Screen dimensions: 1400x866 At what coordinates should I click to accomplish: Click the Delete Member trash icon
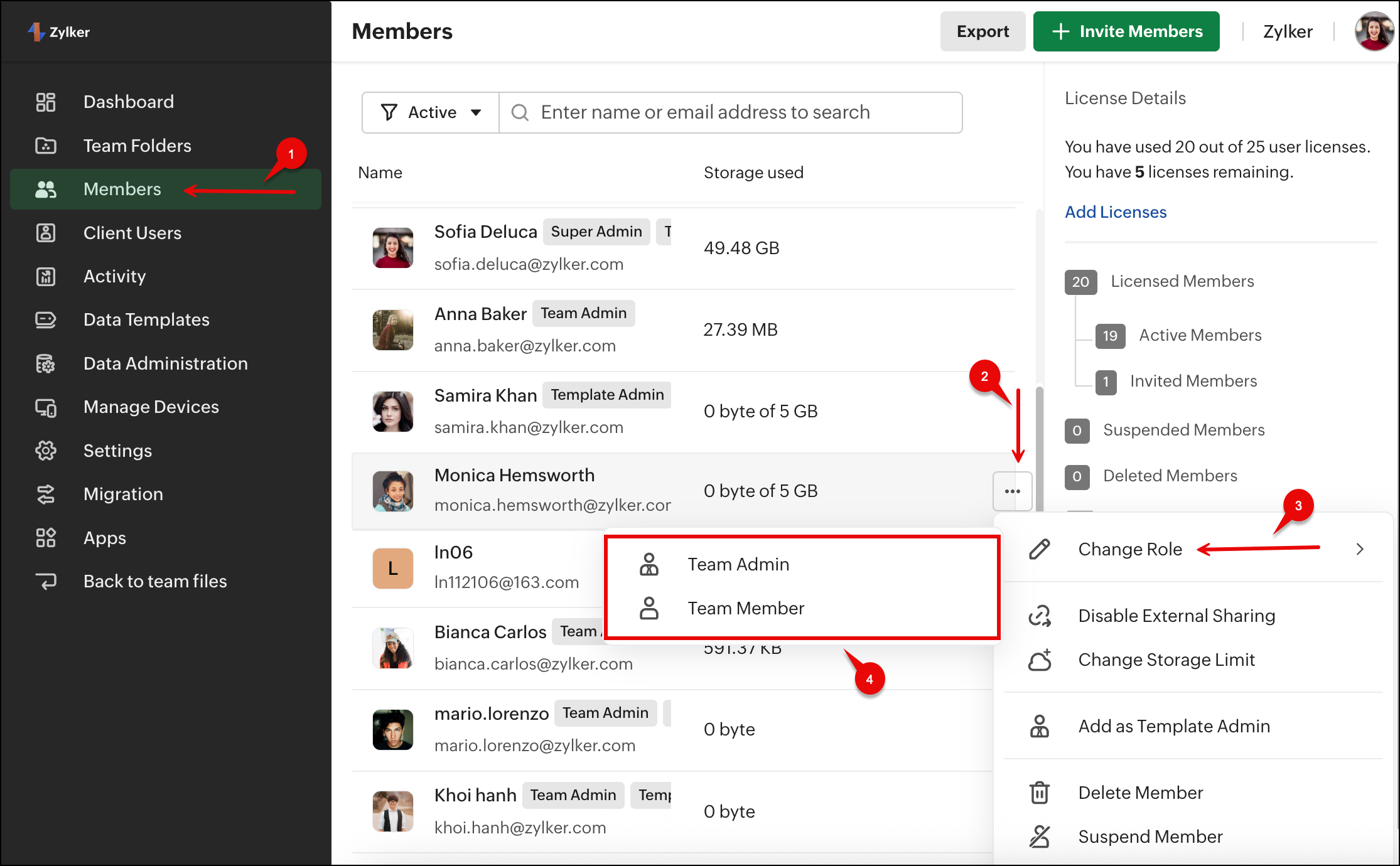pos(1040,793)
